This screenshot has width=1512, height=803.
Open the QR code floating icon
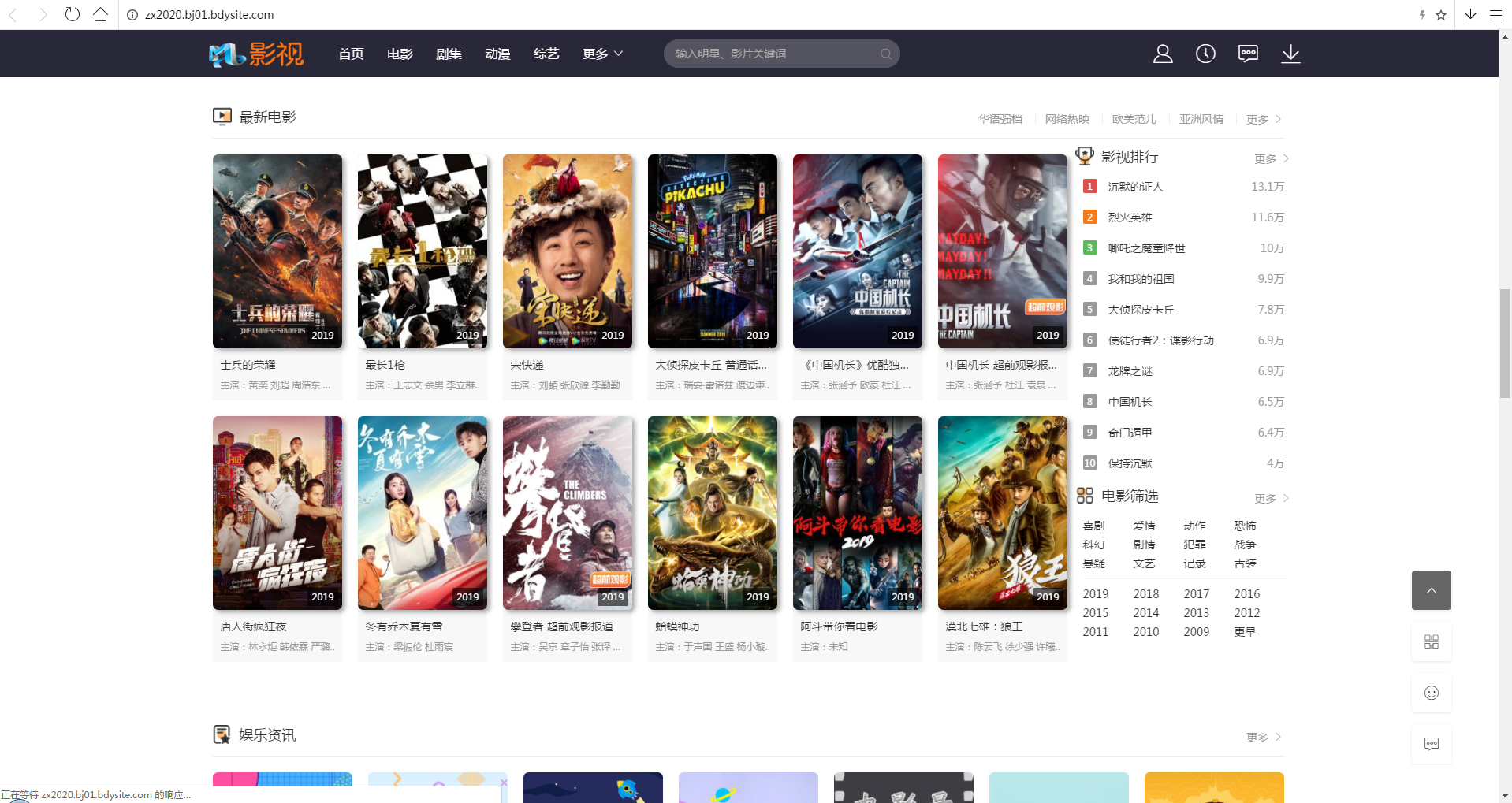[1431, 641]
